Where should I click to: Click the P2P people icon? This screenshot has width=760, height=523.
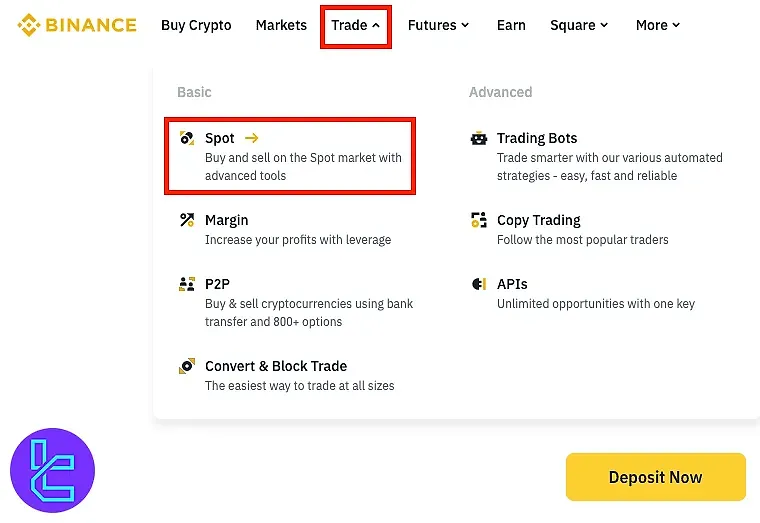(186, 284)
